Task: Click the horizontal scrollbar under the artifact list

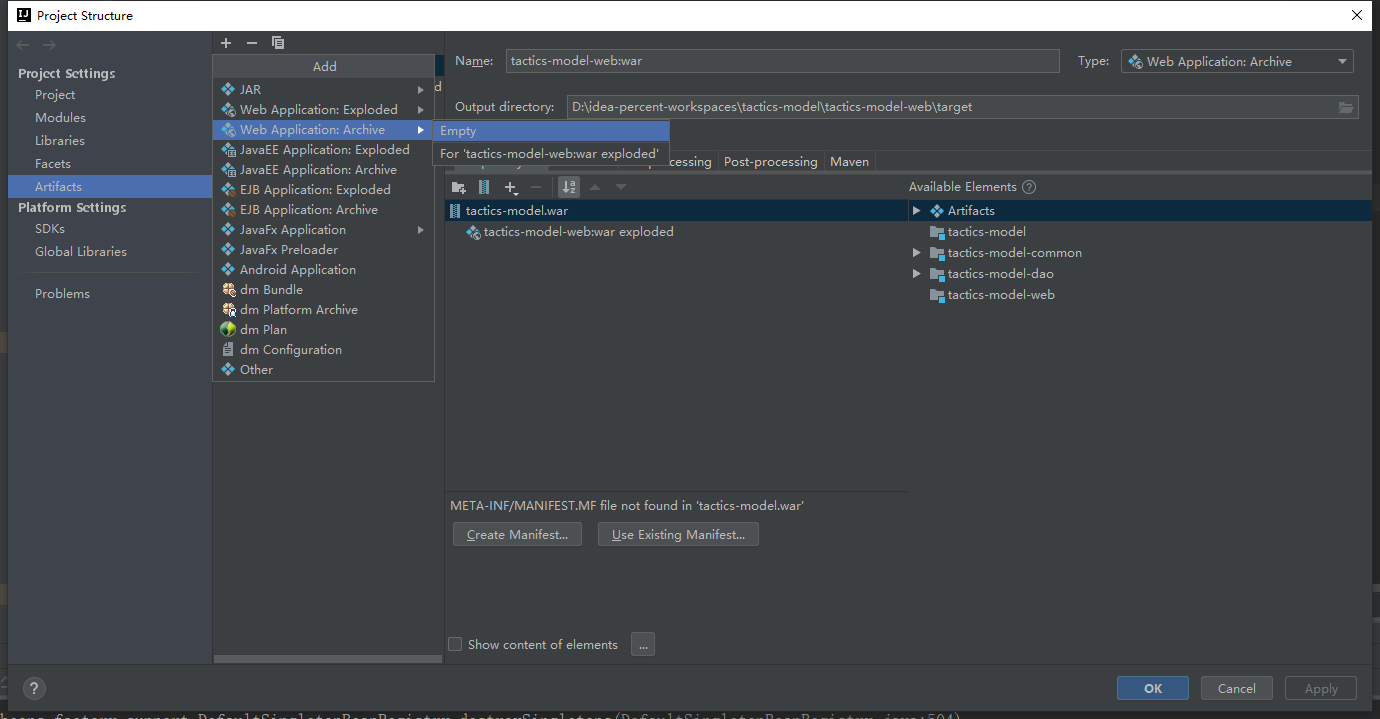Action: [x=327, y=659]
